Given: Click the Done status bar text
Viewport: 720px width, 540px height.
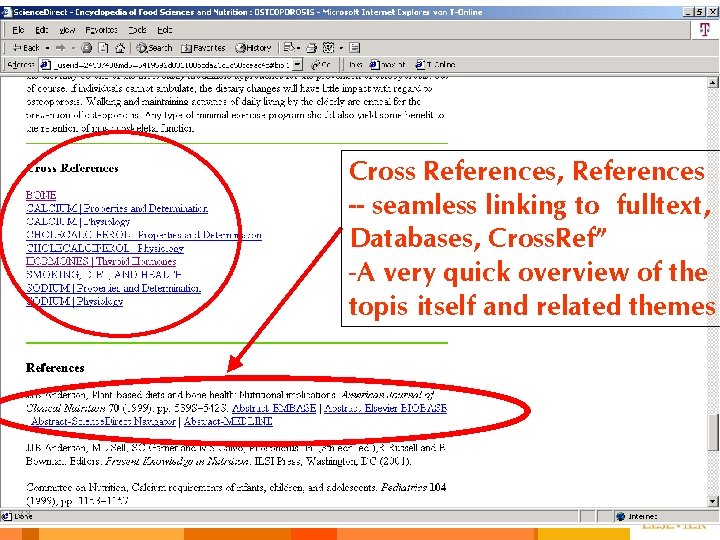Looking at the screenshot, I should tap(23, 517).
